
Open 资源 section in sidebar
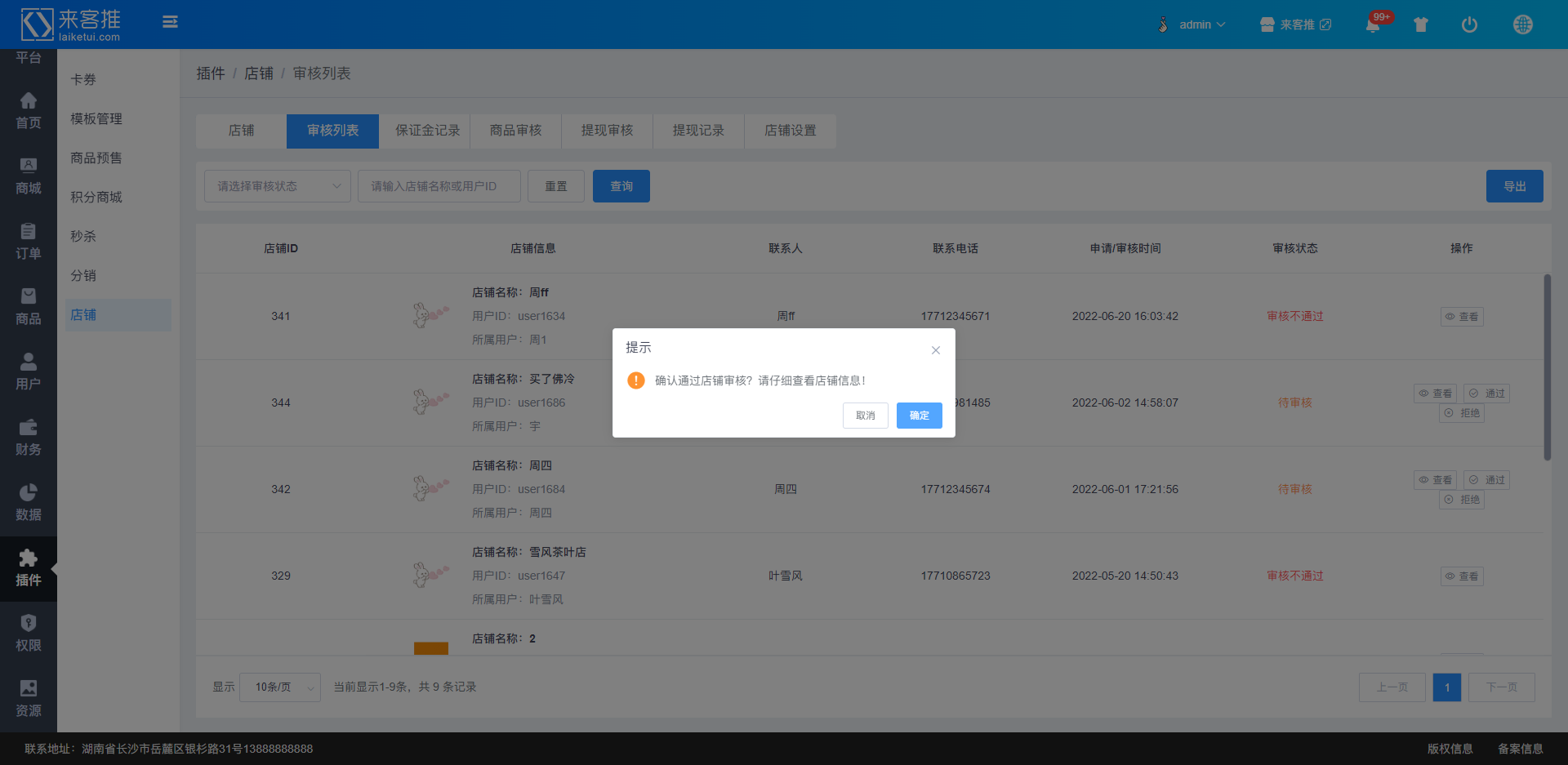pos(29,699)
